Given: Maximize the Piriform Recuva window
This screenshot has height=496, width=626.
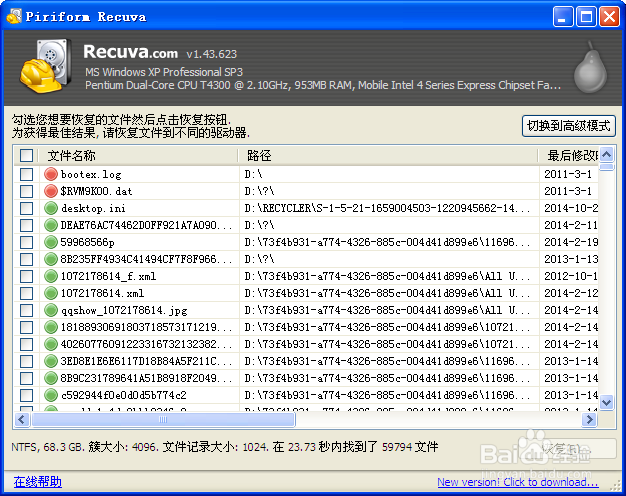Looking at the screenshot, I should coord(586,17).
